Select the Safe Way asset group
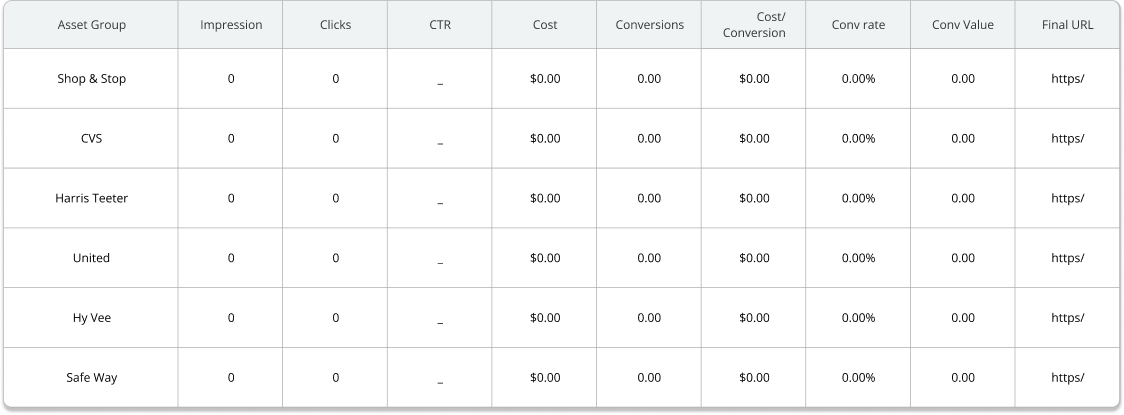 [91, 378]
